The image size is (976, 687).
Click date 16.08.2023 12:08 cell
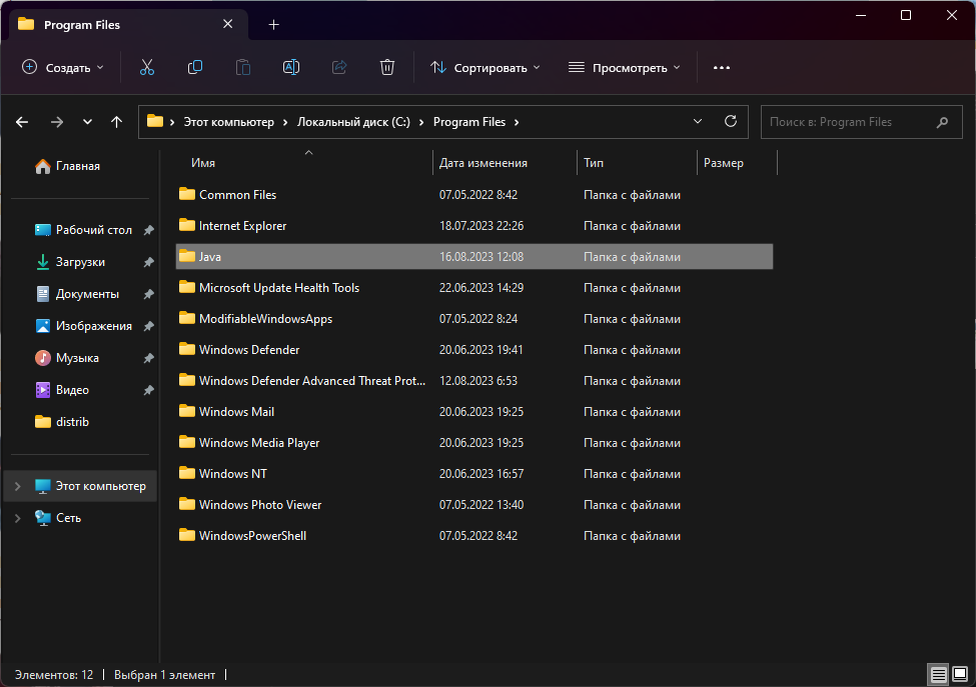(481, 256)
